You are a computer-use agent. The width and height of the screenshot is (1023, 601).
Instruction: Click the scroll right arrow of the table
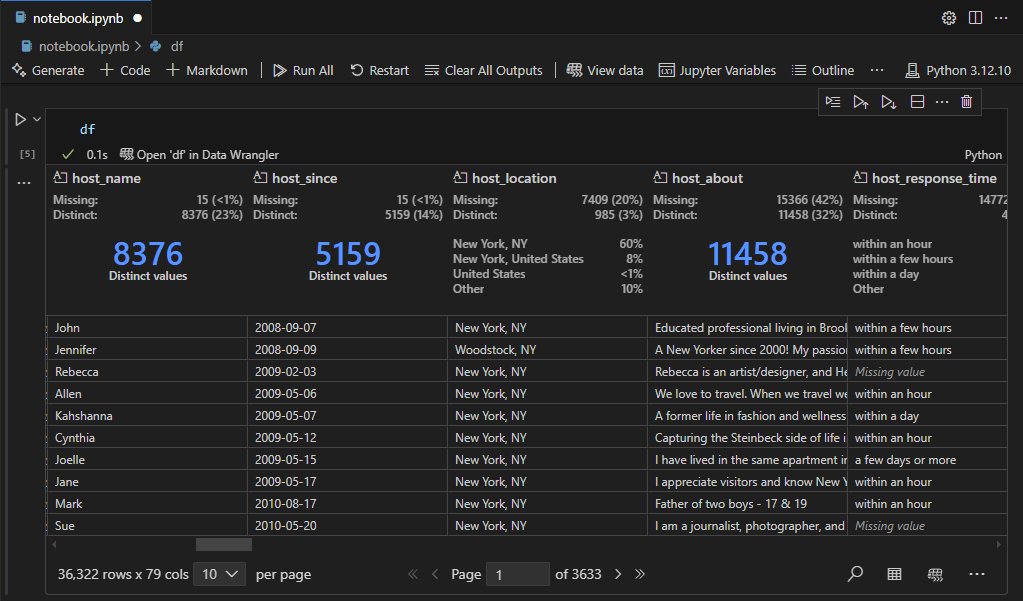click(998, 544)
